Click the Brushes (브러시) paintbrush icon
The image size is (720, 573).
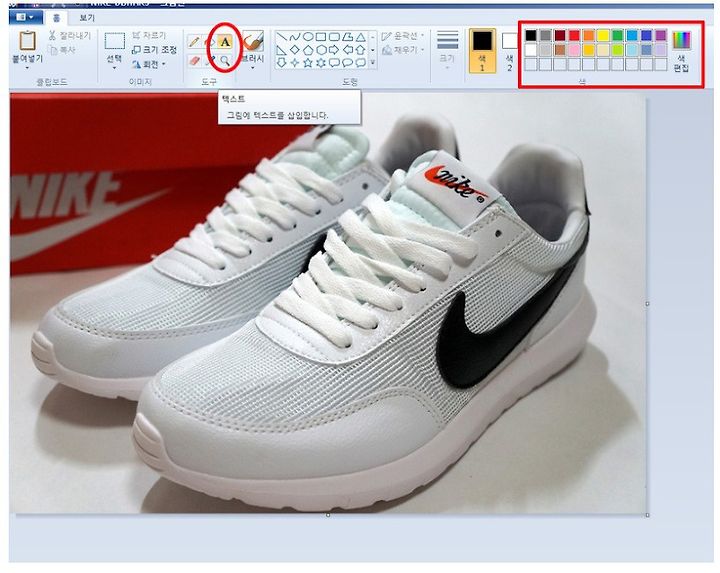click(253, 41)
